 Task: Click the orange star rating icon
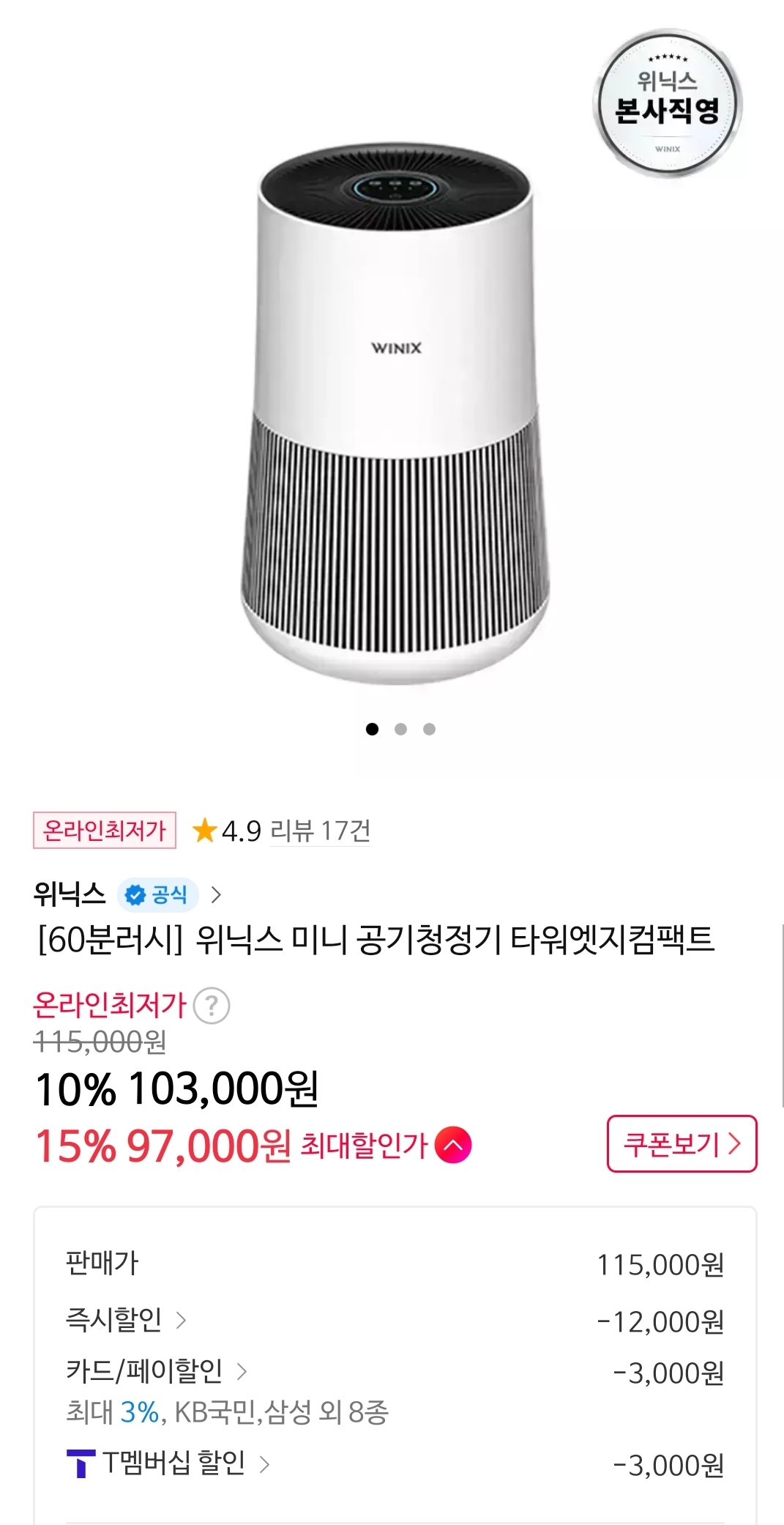coord(204,831)
